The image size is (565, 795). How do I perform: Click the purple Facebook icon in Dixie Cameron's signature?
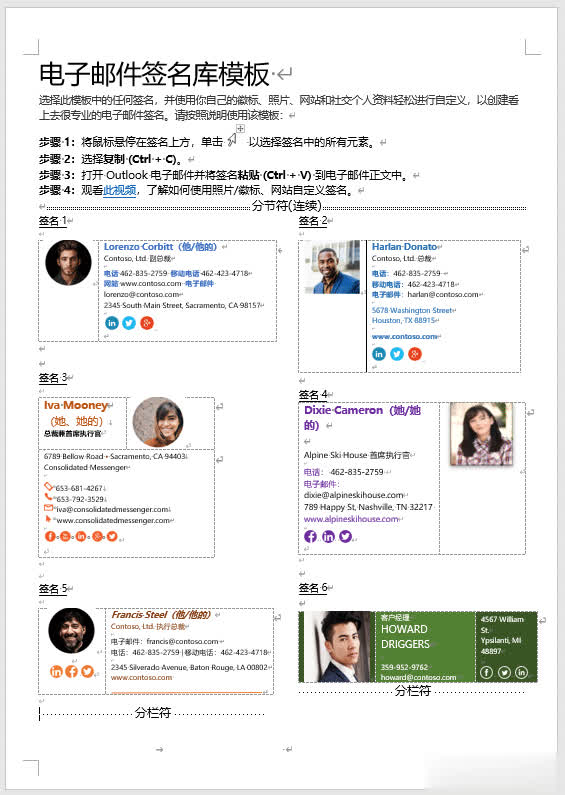[310, 536]
